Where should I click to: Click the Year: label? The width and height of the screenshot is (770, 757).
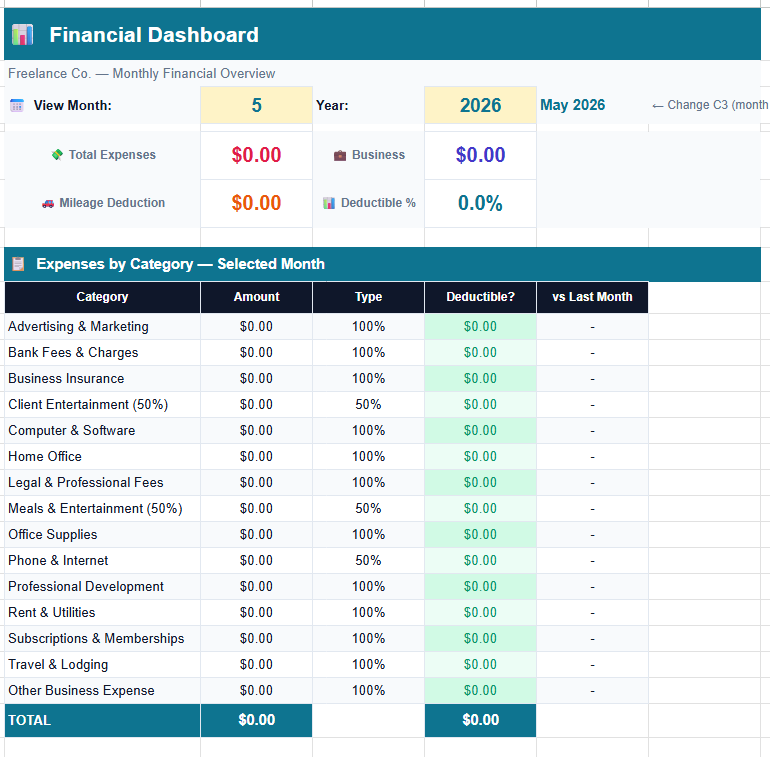(332, 106)
